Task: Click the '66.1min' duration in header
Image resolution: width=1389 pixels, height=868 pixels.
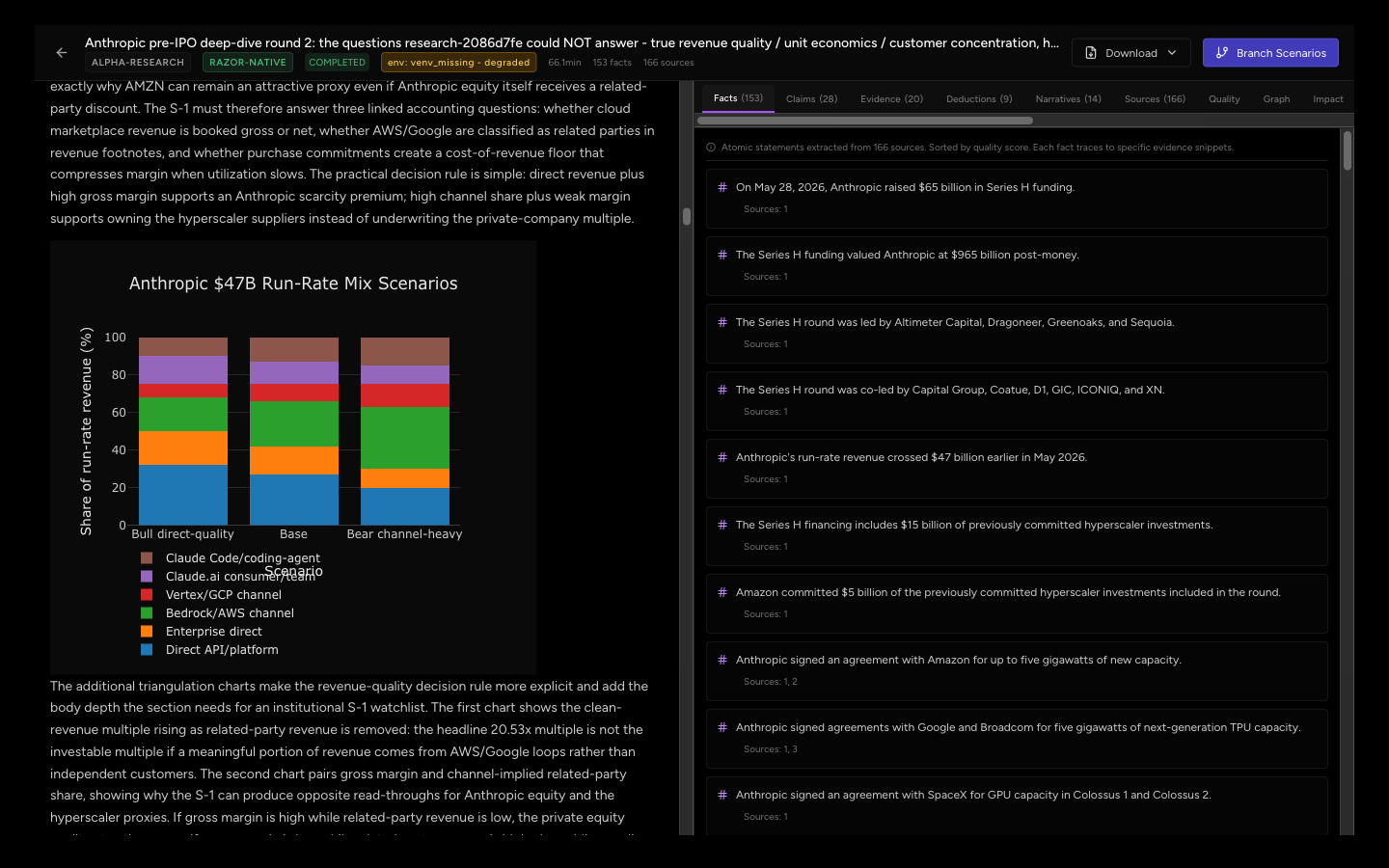Action: [564, 63]
